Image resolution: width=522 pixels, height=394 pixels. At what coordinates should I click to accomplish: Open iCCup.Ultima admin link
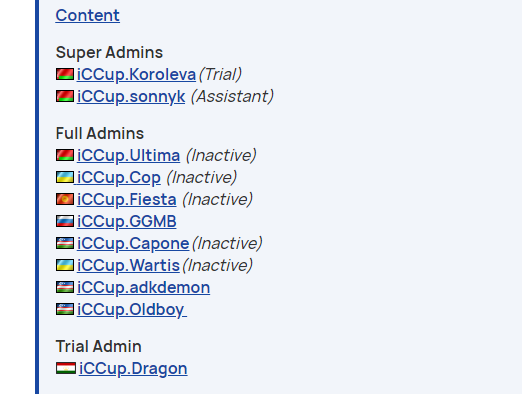(128, 156)
